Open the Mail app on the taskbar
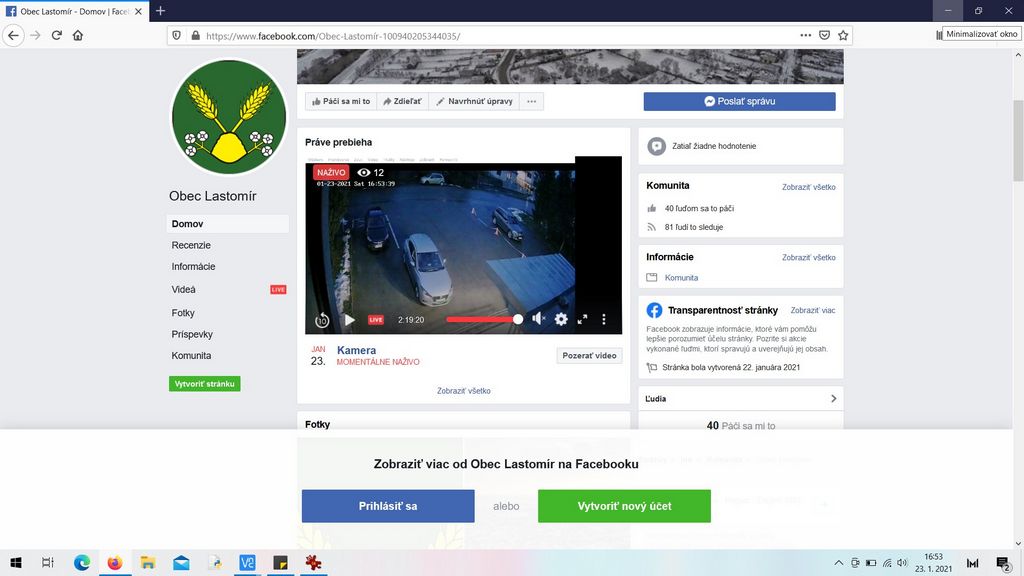 182,562
